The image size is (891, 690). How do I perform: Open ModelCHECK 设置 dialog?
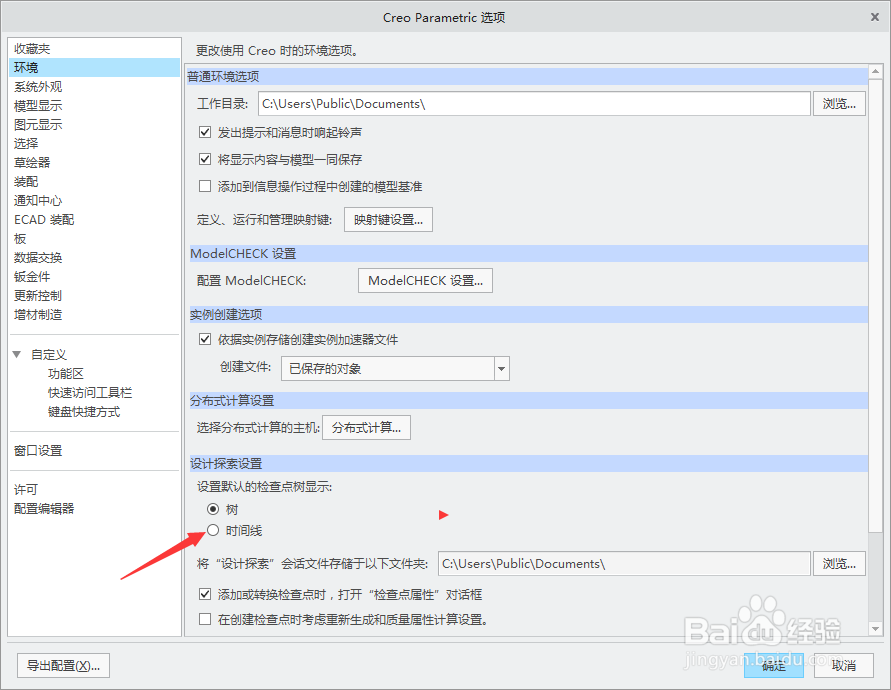click(425, 281)
